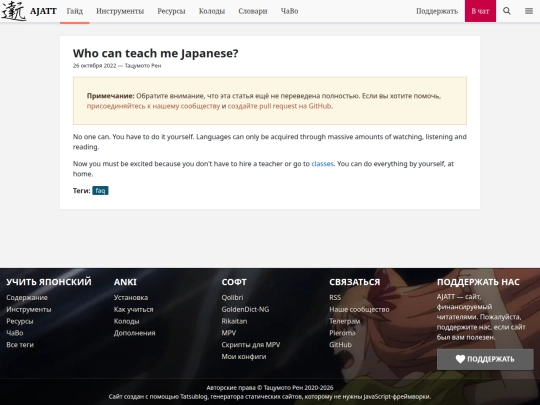Open the Колоды navigation item

point(212,11)
